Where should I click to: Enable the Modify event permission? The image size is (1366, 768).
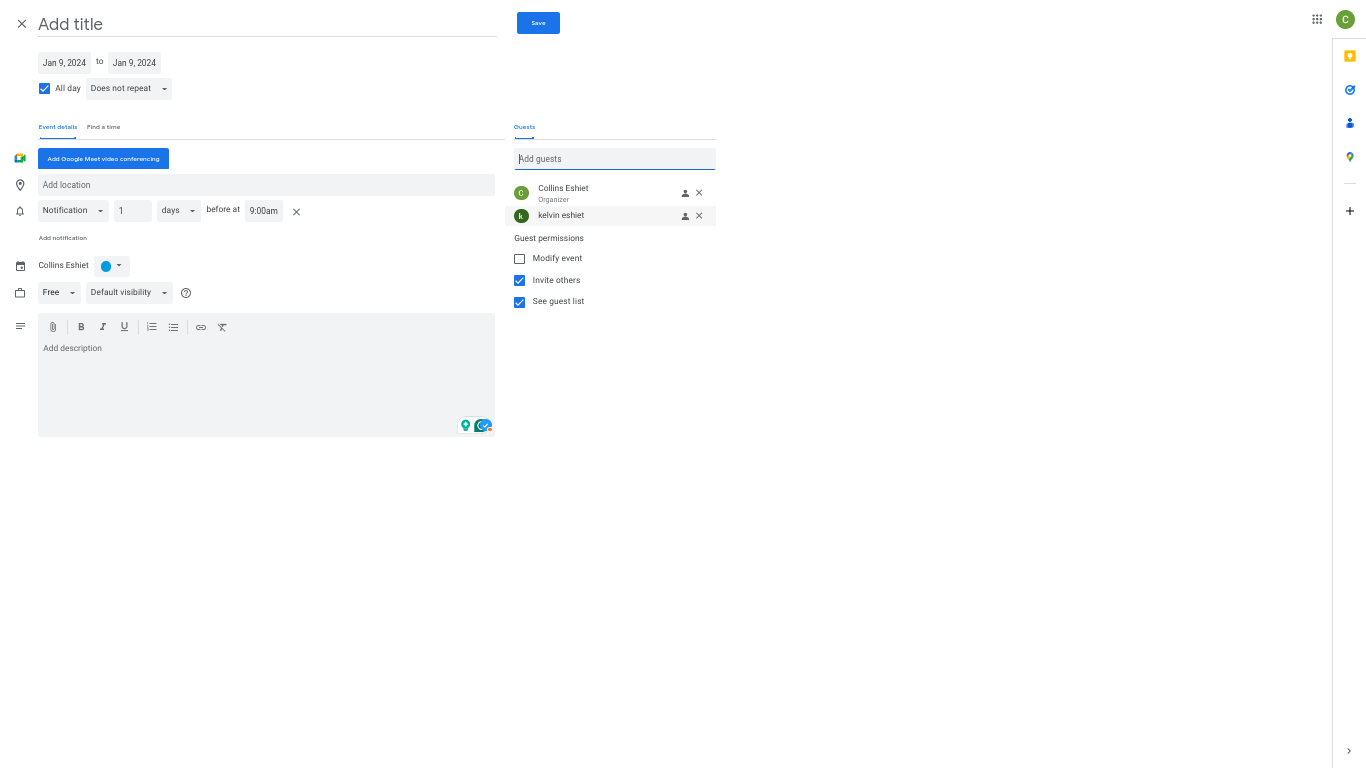pyautogui.click(x=519, y=259)
